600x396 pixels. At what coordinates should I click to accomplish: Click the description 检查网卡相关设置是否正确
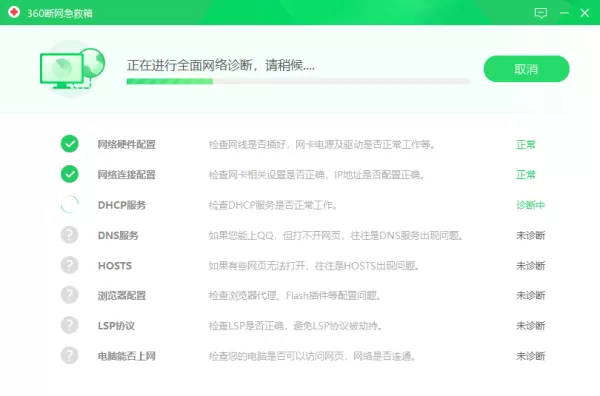(316, 175)
